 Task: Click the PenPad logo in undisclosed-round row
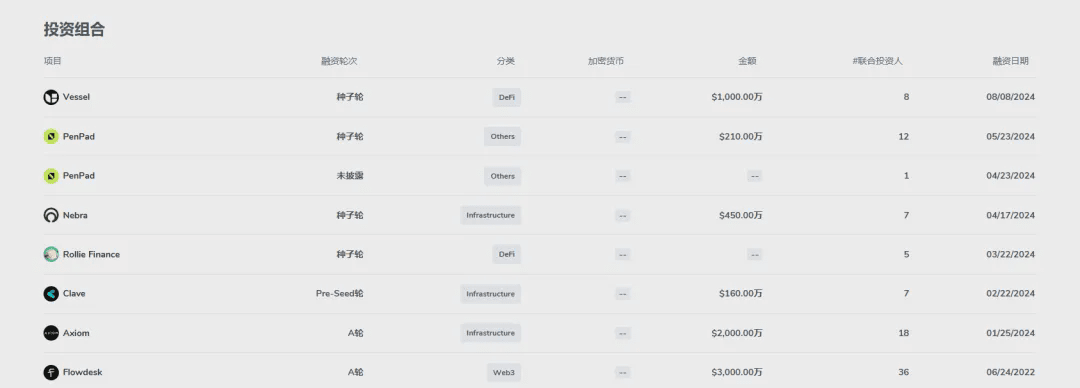pos(51,176)
